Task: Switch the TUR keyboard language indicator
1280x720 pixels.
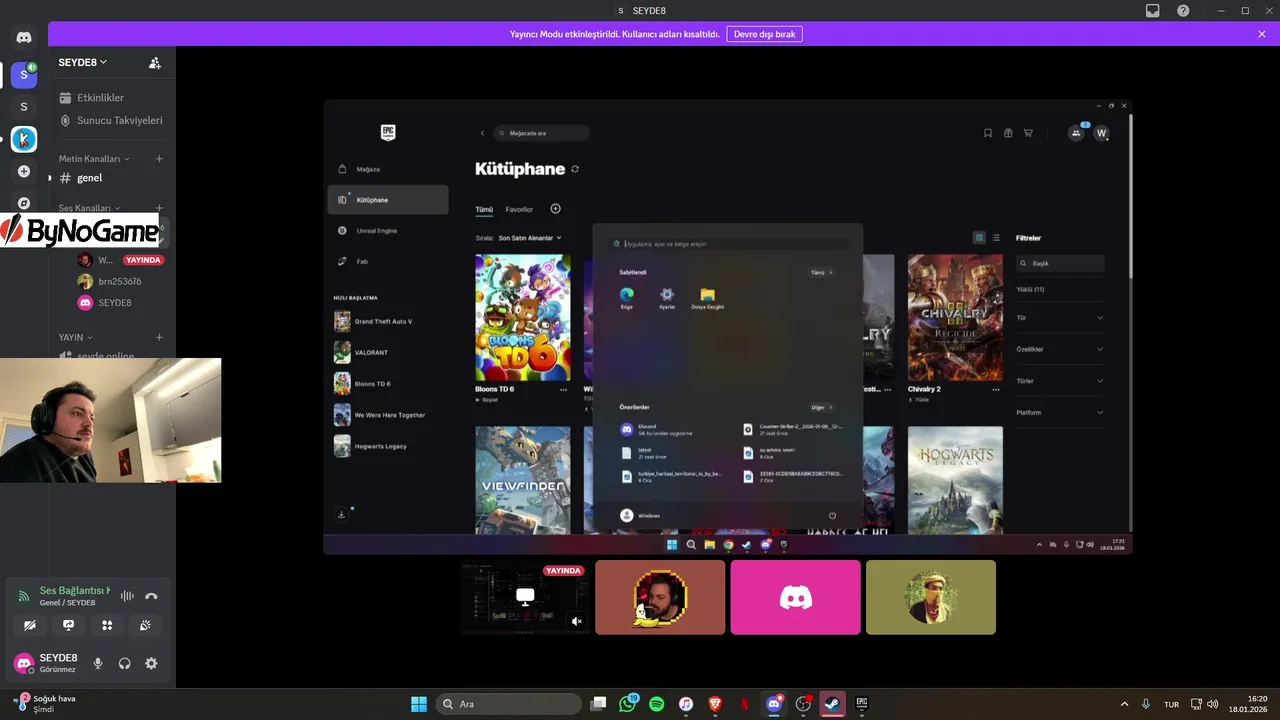Action: (x=1171, y=704)
